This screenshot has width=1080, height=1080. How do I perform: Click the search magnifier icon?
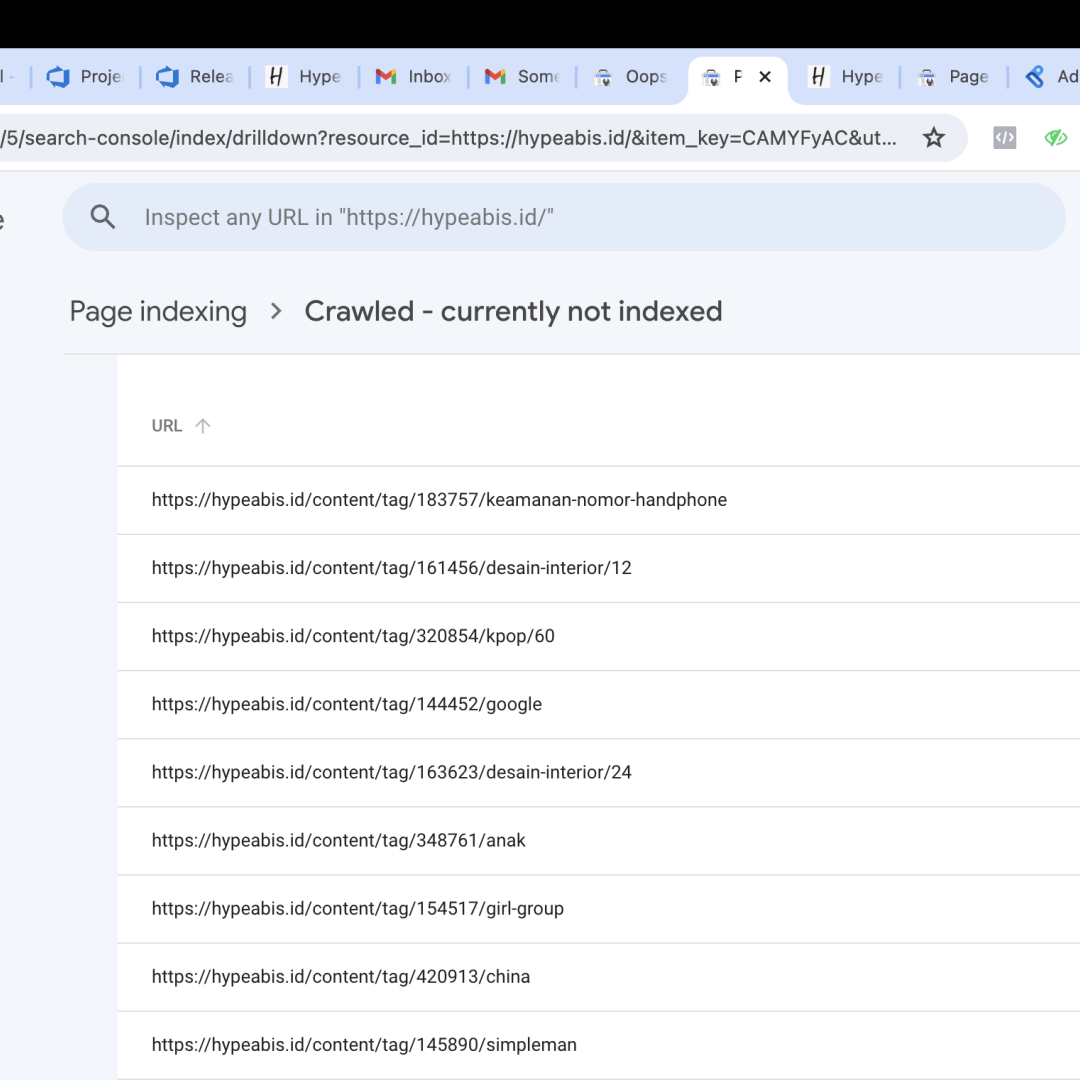click(103, 217)
